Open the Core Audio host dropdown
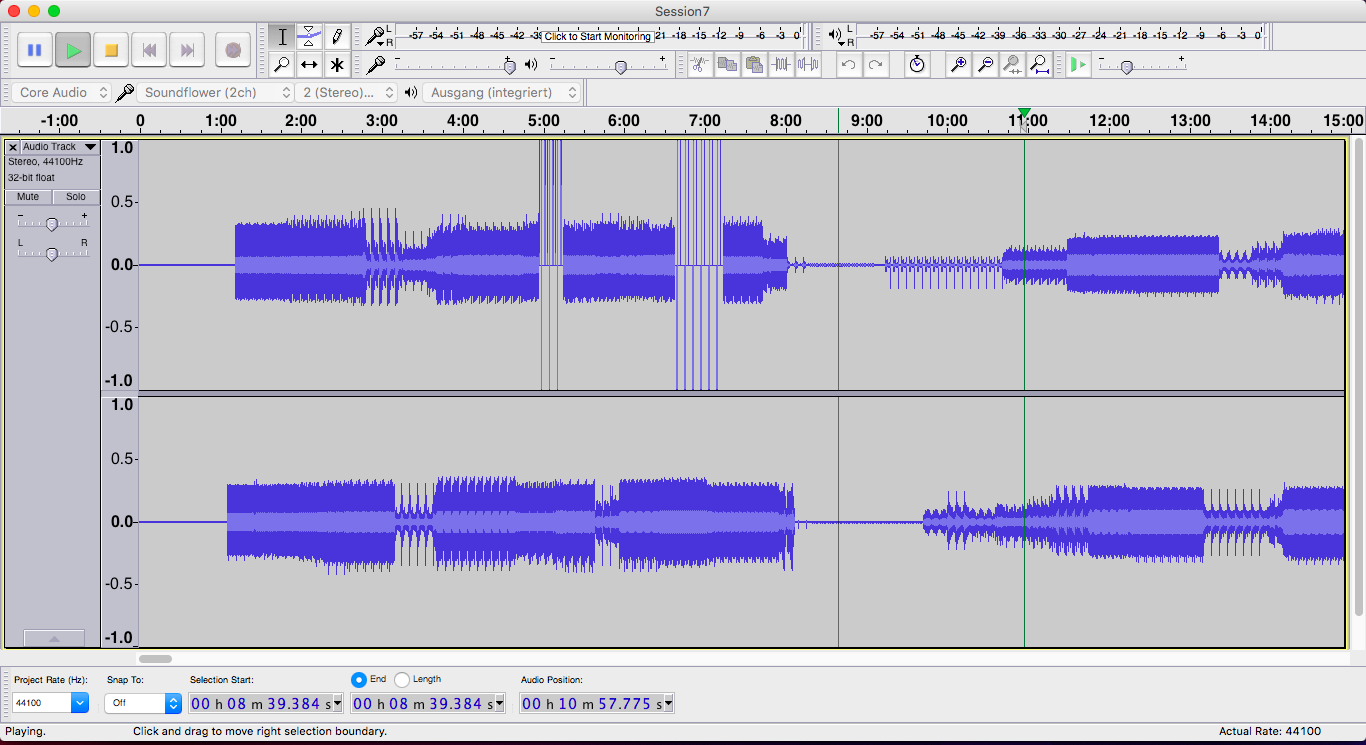 point(62,93)
